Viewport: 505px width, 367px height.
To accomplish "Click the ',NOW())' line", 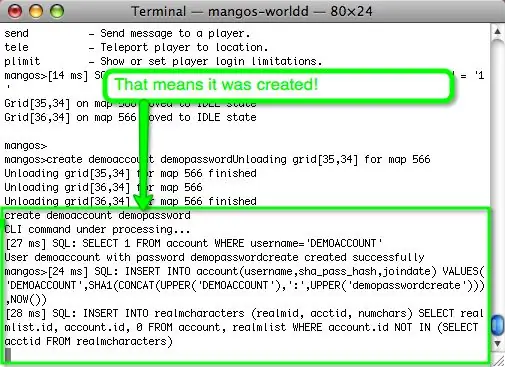I will click(26, 299).
